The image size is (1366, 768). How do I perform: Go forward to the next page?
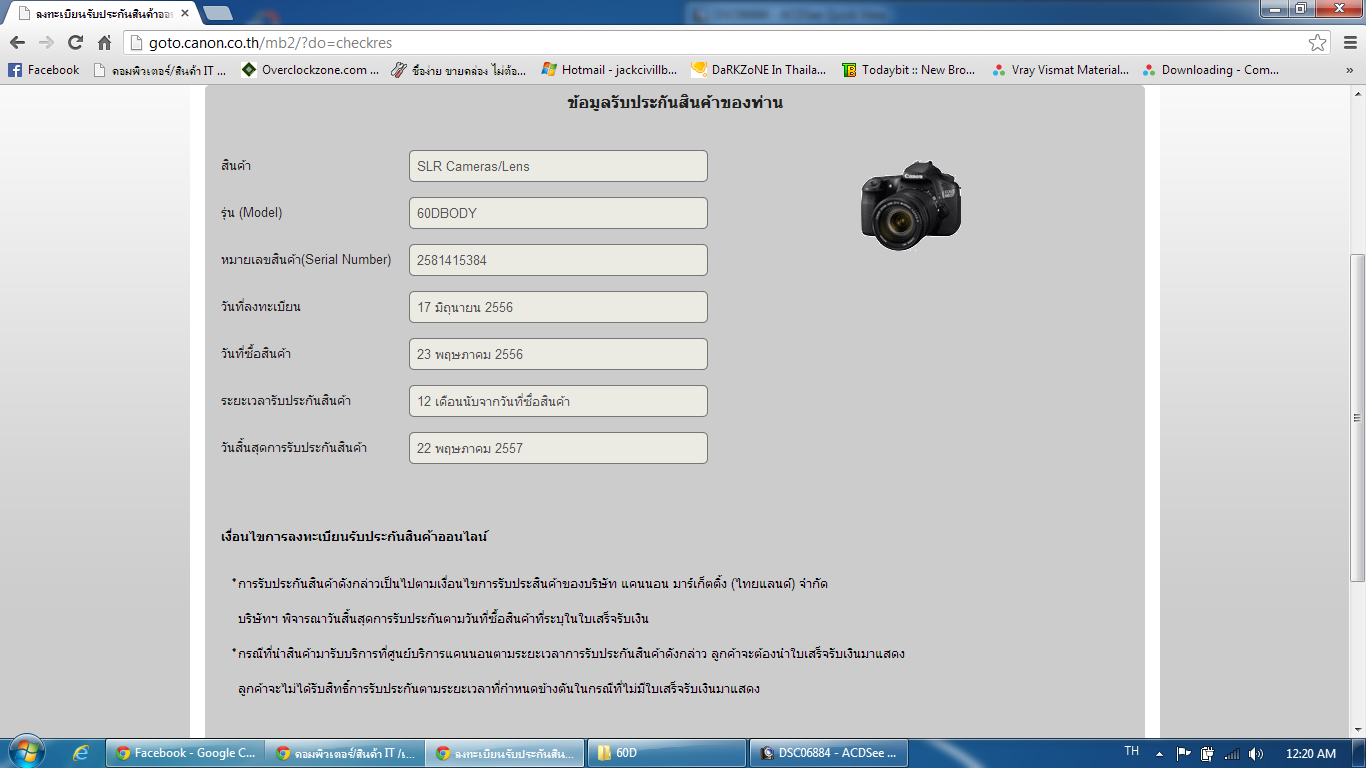point(46,43)
